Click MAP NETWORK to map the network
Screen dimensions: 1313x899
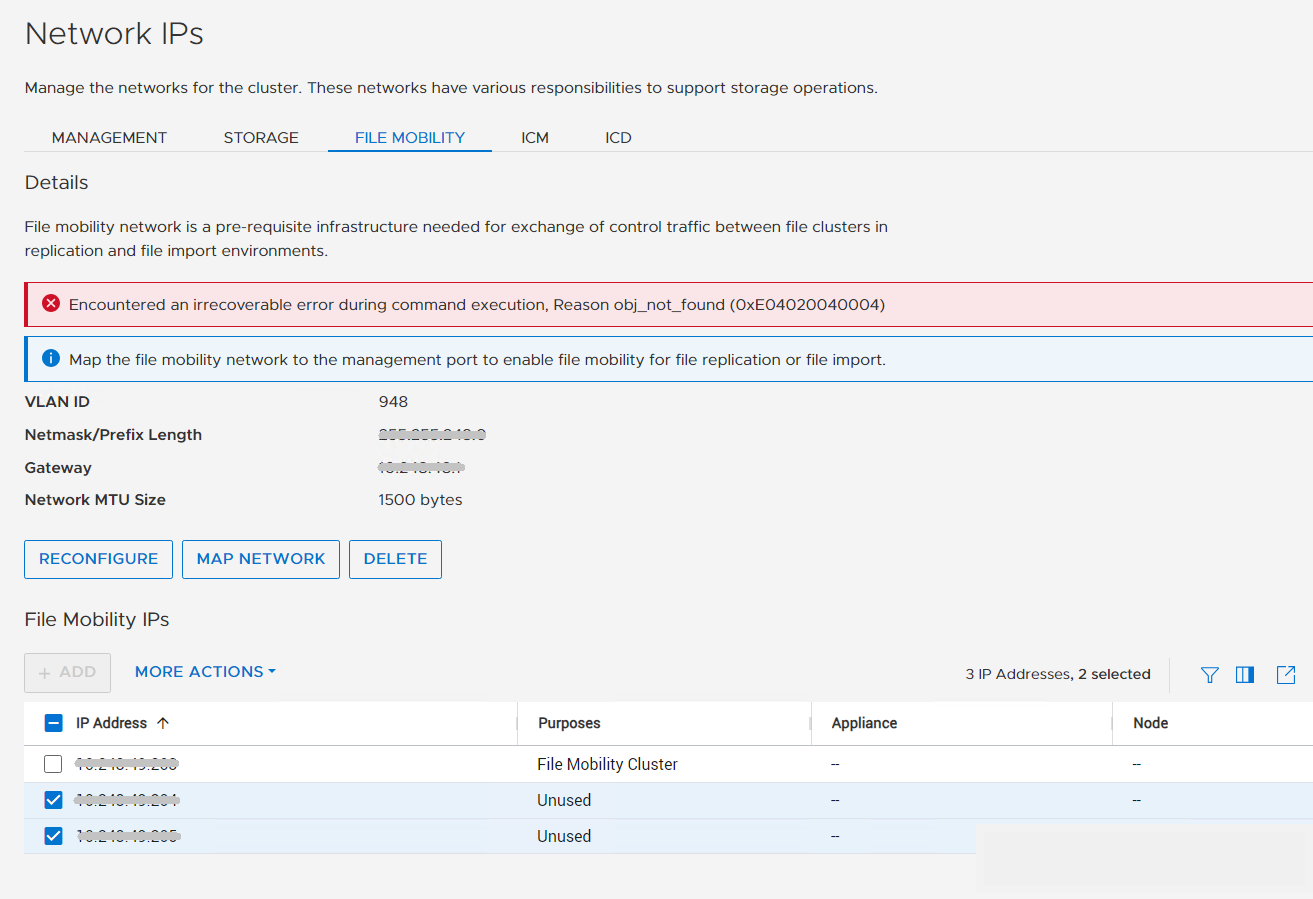tap(260, 559)
